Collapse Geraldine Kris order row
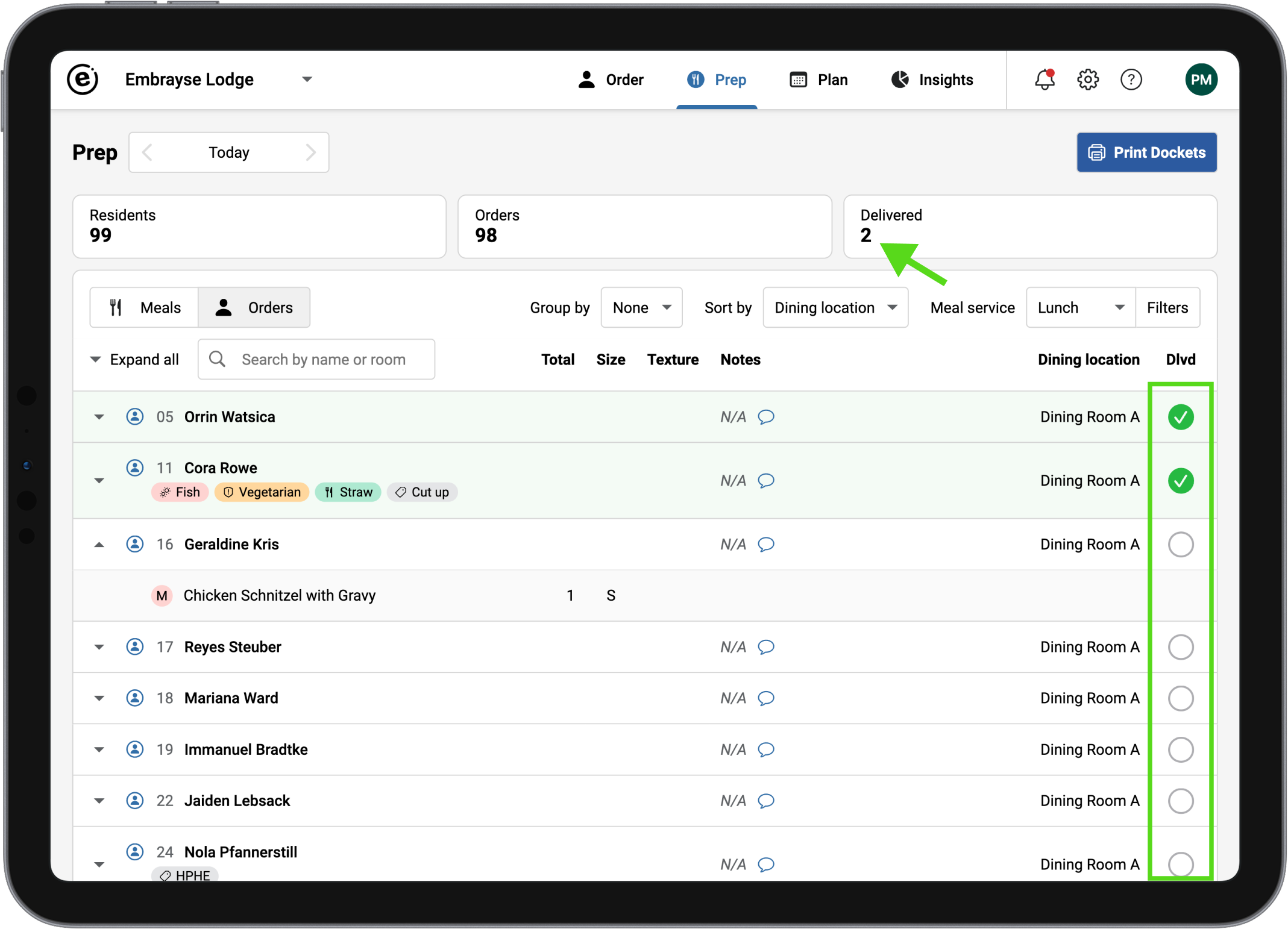The width and height of the screenshot is (1288, 929). (x=99, y=545)
